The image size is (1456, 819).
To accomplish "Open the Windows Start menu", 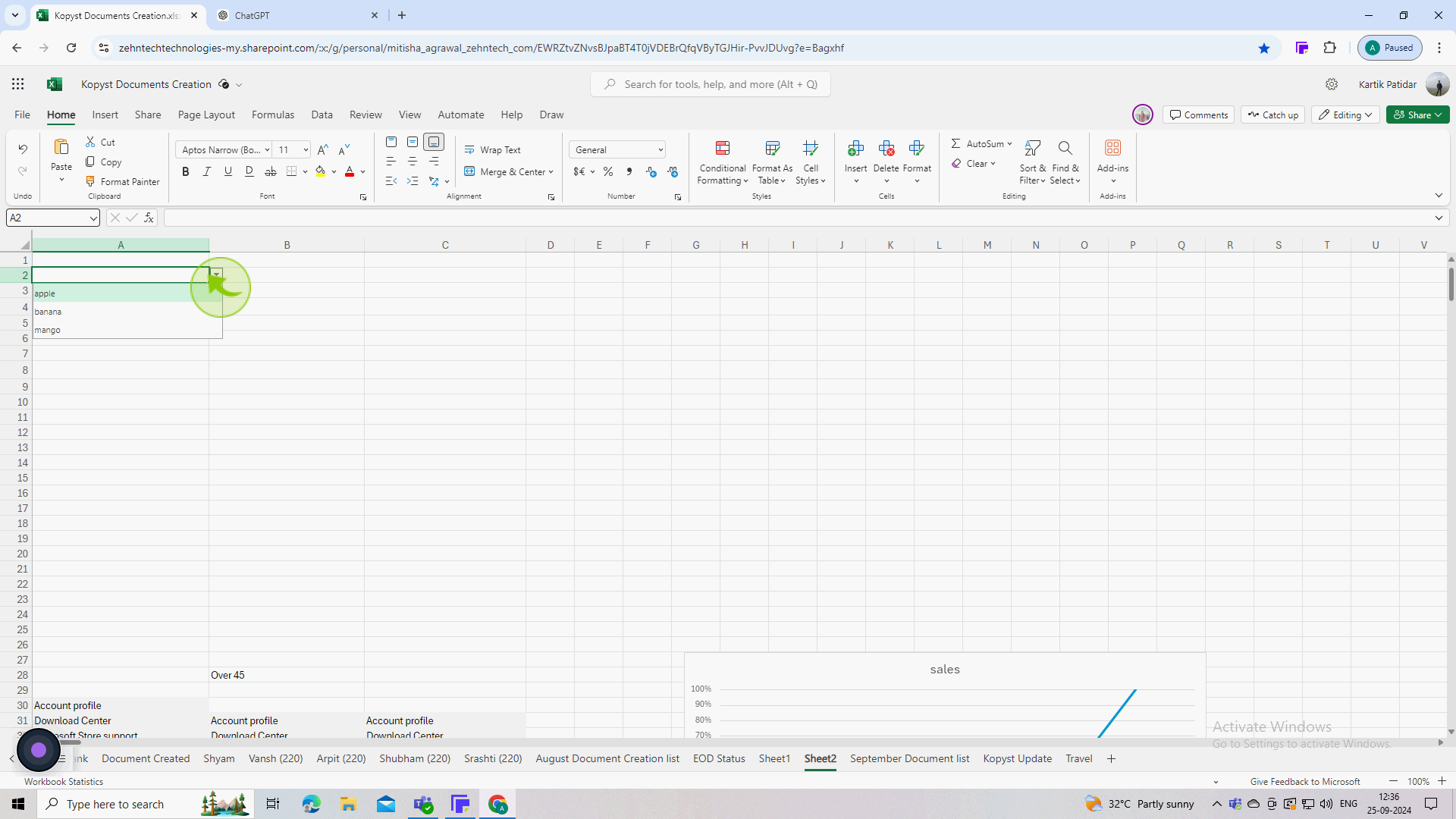I will pyautogui.click(x=18, y=804).
